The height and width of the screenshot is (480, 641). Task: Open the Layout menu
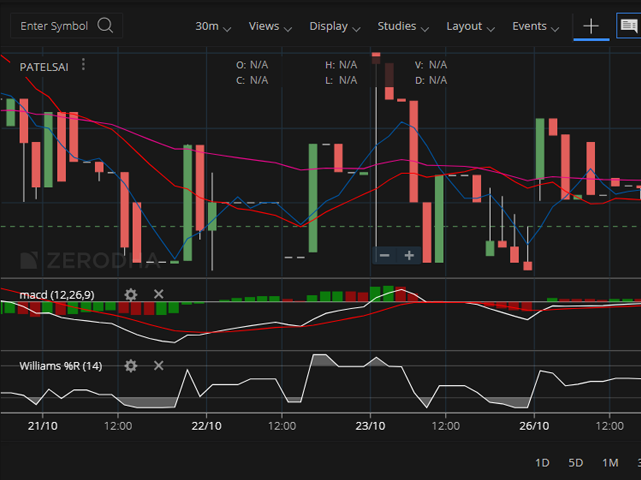tap(470, 26)
